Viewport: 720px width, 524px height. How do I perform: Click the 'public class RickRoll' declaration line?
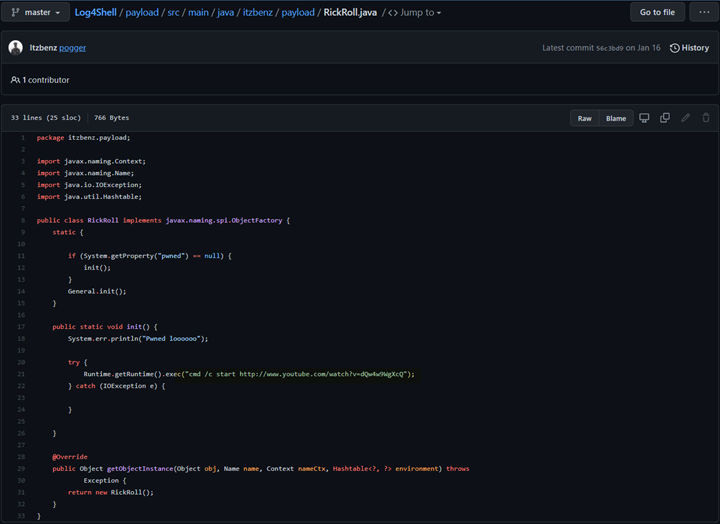163,220
